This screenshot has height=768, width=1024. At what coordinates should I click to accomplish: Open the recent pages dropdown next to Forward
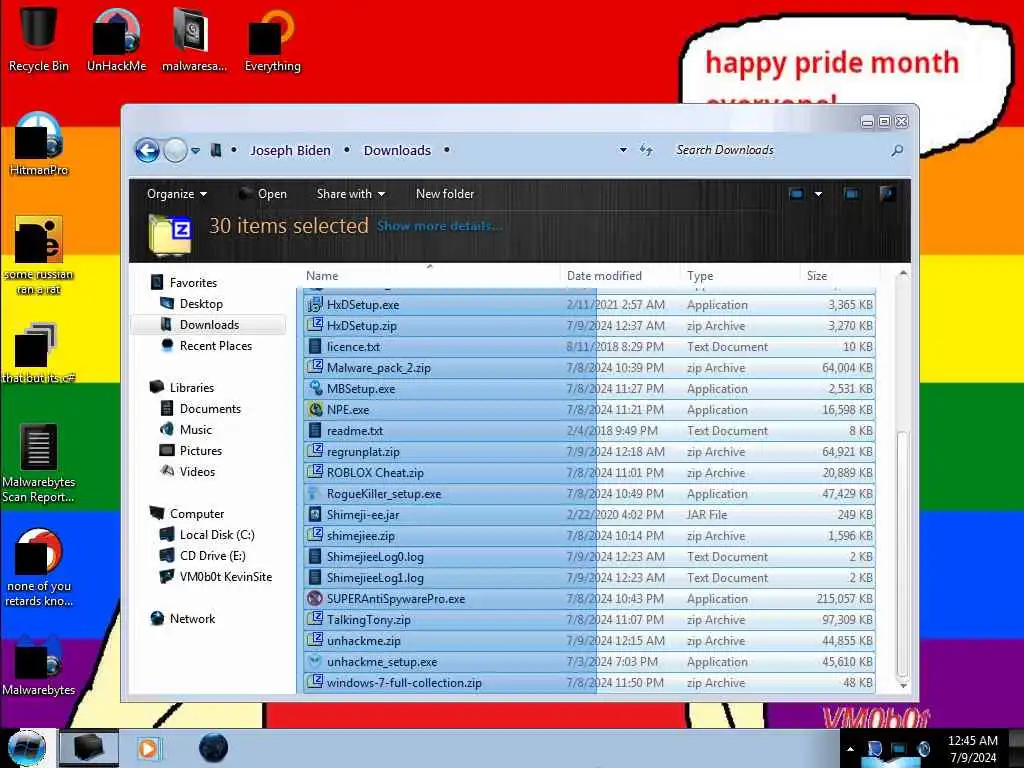point(195,151)
